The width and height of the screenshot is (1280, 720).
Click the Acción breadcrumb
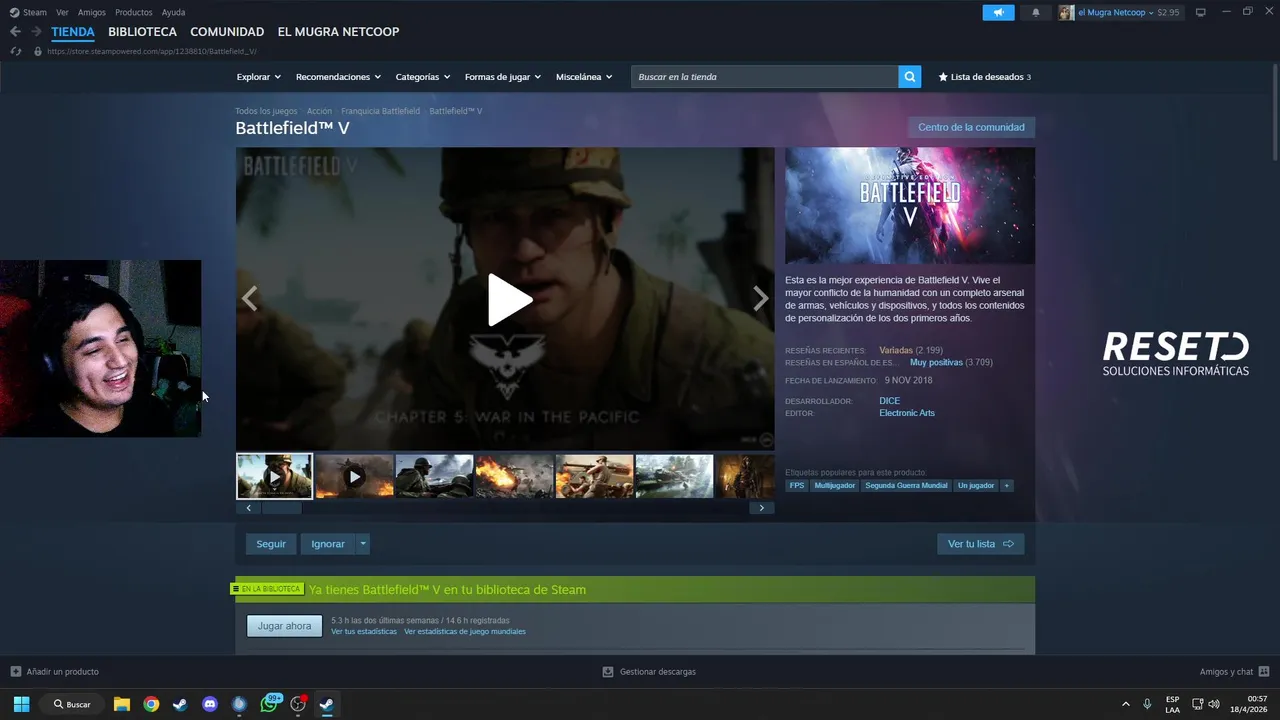click(319, 111)
